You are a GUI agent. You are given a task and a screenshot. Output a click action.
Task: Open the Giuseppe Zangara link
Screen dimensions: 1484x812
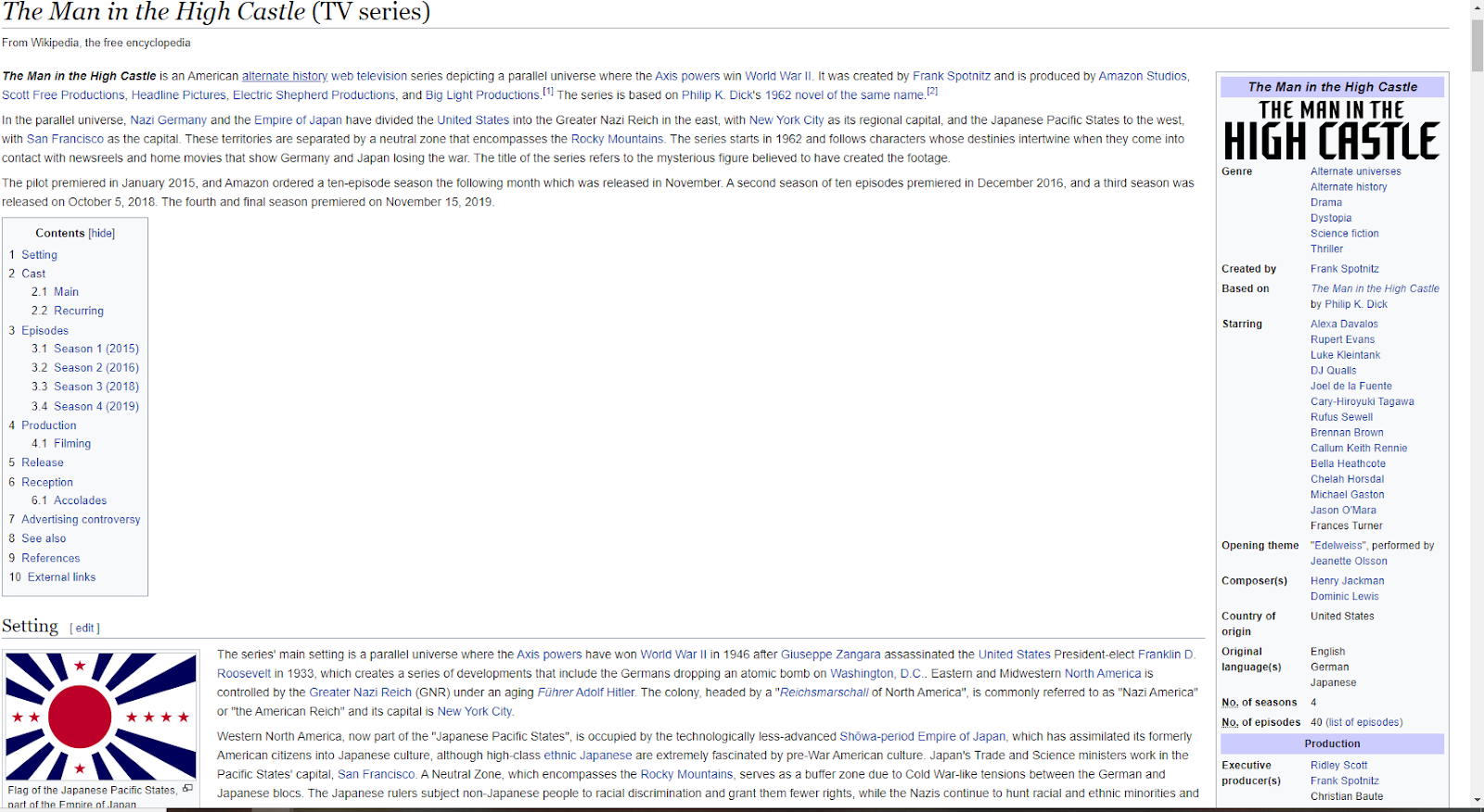point(830,654)
